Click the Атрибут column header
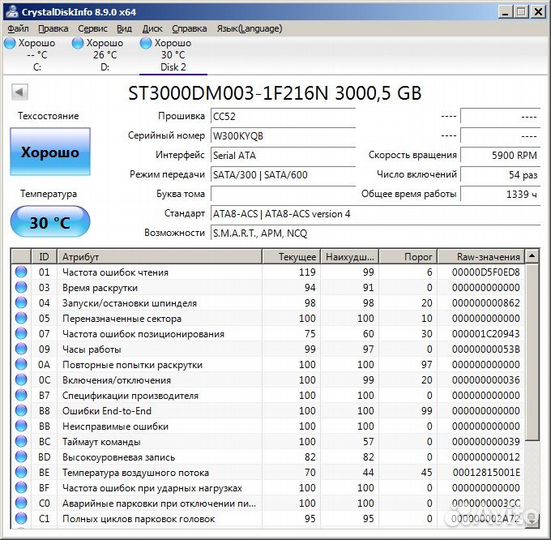The image size is (551, 540). [x=159, y=256]
